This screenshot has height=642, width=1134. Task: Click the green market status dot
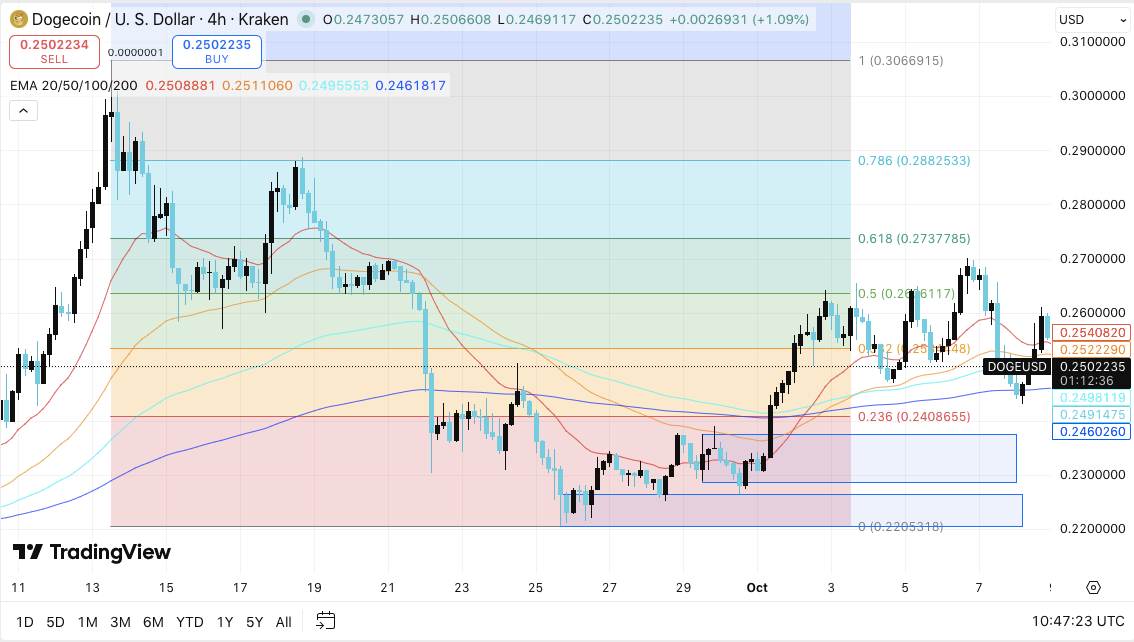click(305, 19)
